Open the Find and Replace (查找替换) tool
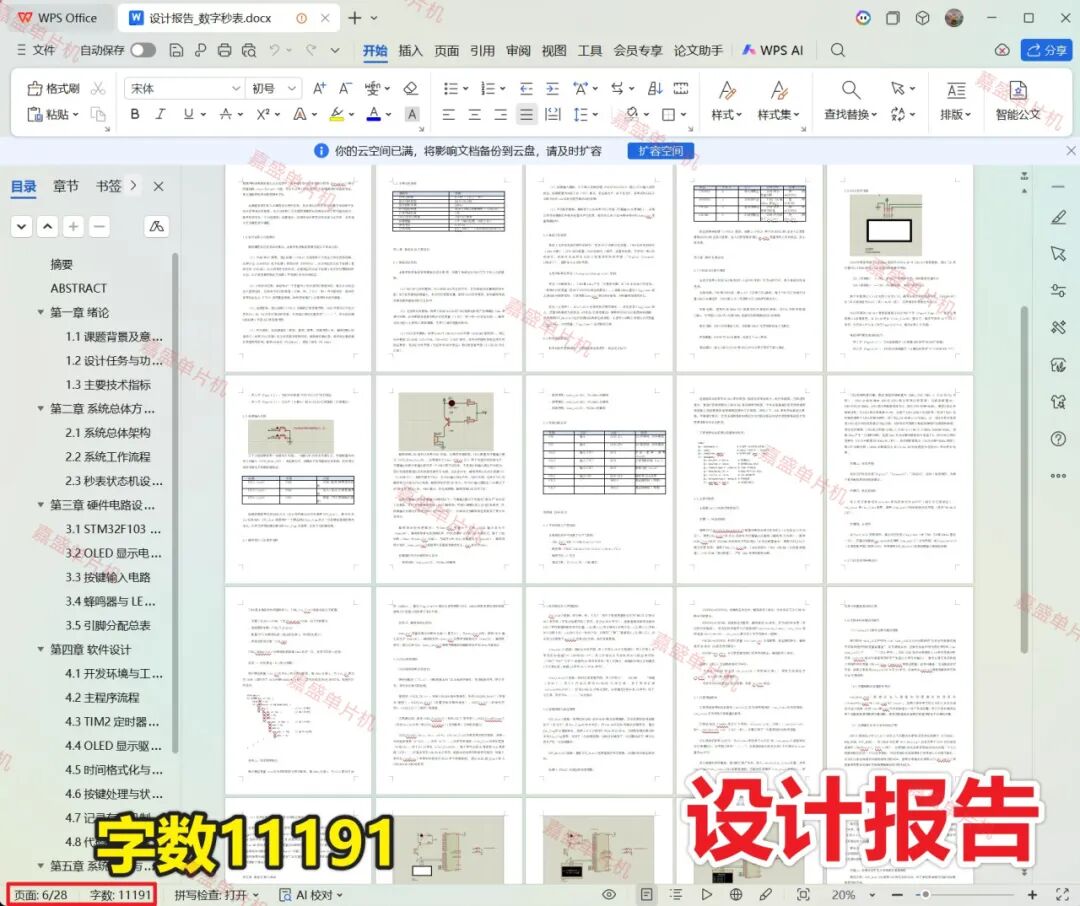The image size is (1080, 906). pos(851,101)
